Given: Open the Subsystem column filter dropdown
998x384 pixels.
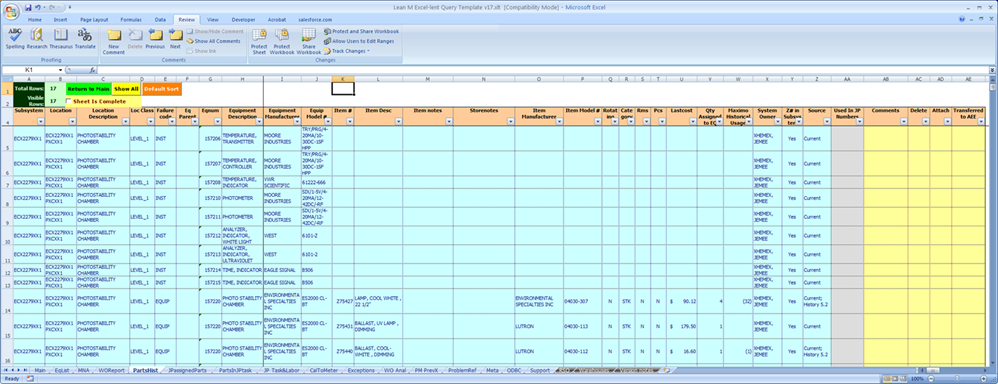Looking at the screenshot, I should 41,121.
